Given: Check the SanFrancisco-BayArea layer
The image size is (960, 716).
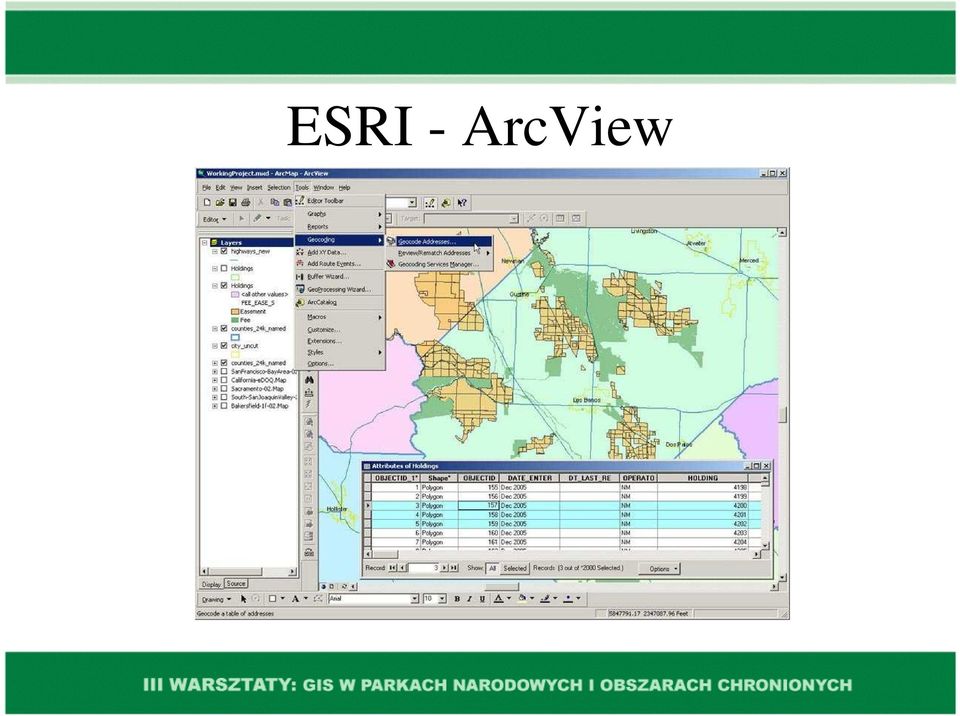Looking at the screenshot, I should 224,371.
